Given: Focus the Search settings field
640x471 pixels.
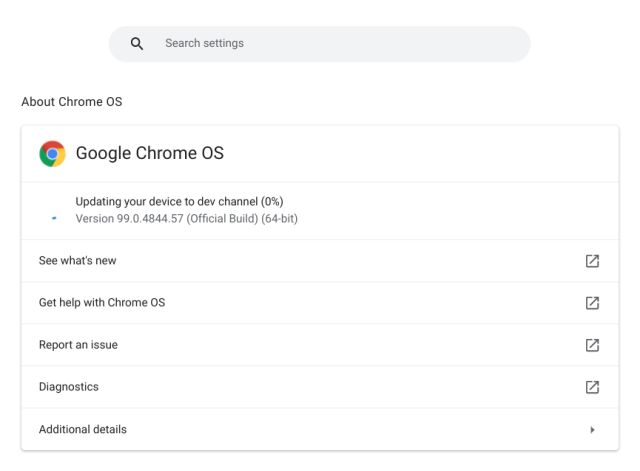Looking at the screenshot, I should tap(320, 44).
